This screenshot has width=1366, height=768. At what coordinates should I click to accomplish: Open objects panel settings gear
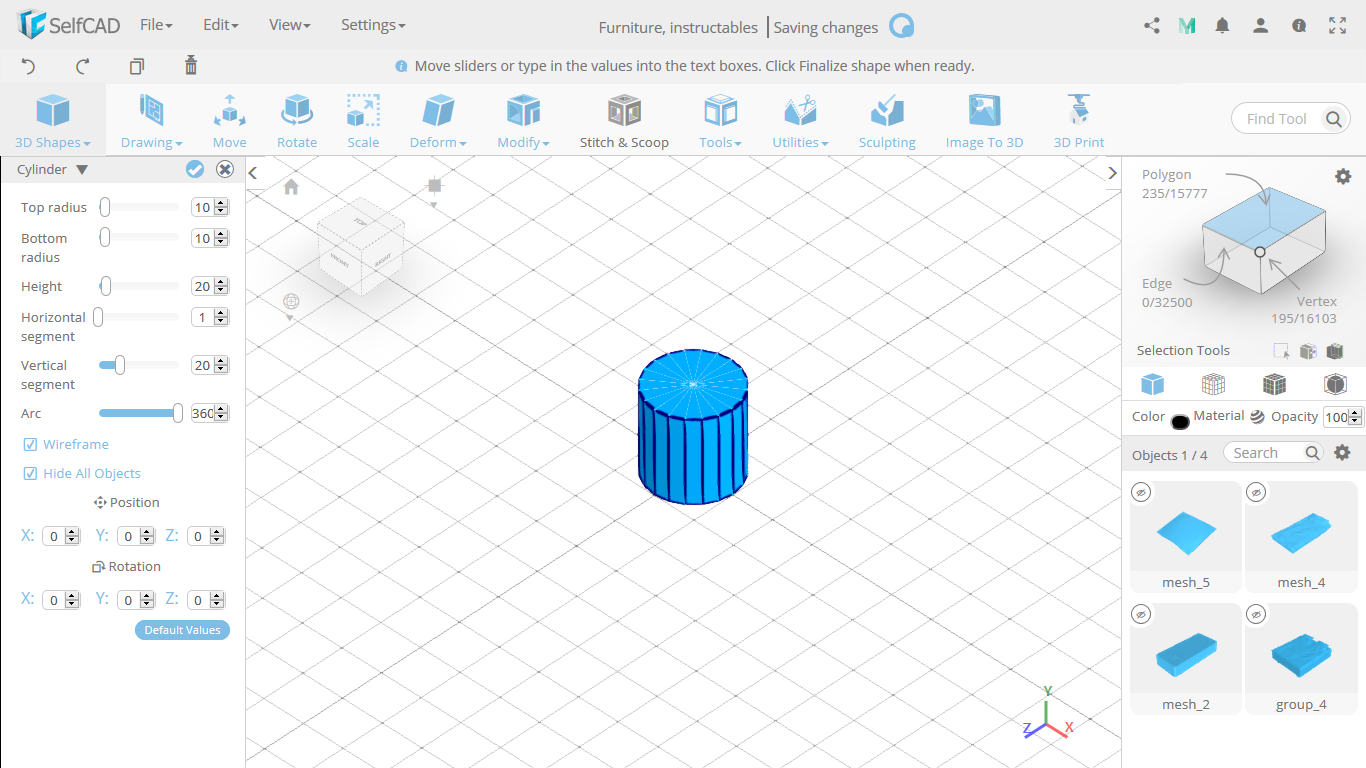pos(1343,453)
